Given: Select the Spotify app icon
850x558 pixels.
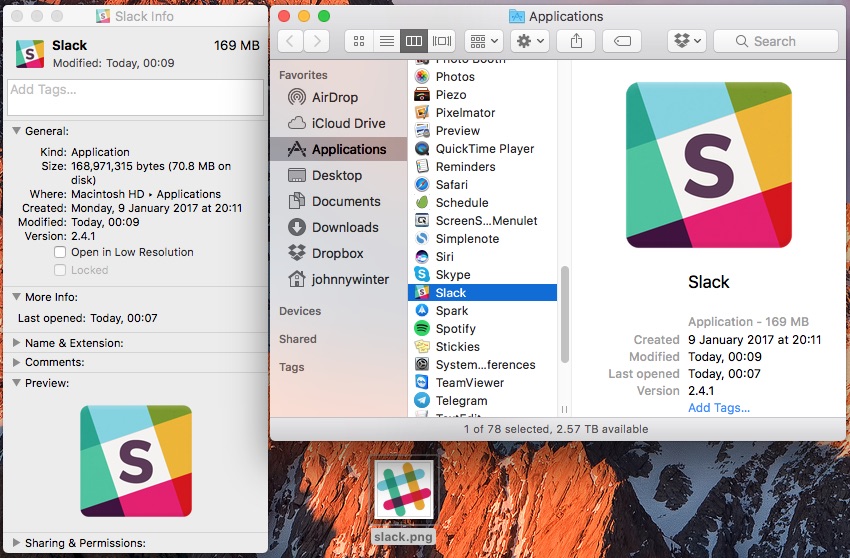Looking at the screenshot, I should tap(422, 329).
